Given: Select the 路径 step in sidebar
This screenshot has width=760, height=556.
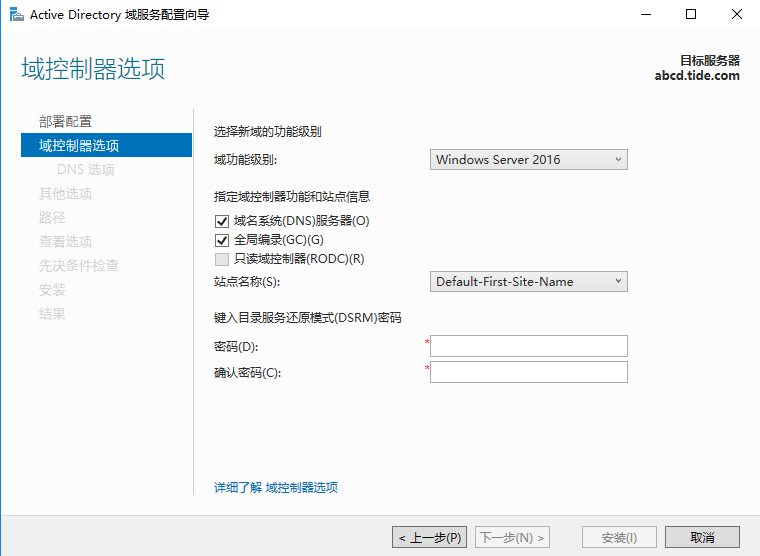Looking at the screenshot, I should [x=52, y=218].
